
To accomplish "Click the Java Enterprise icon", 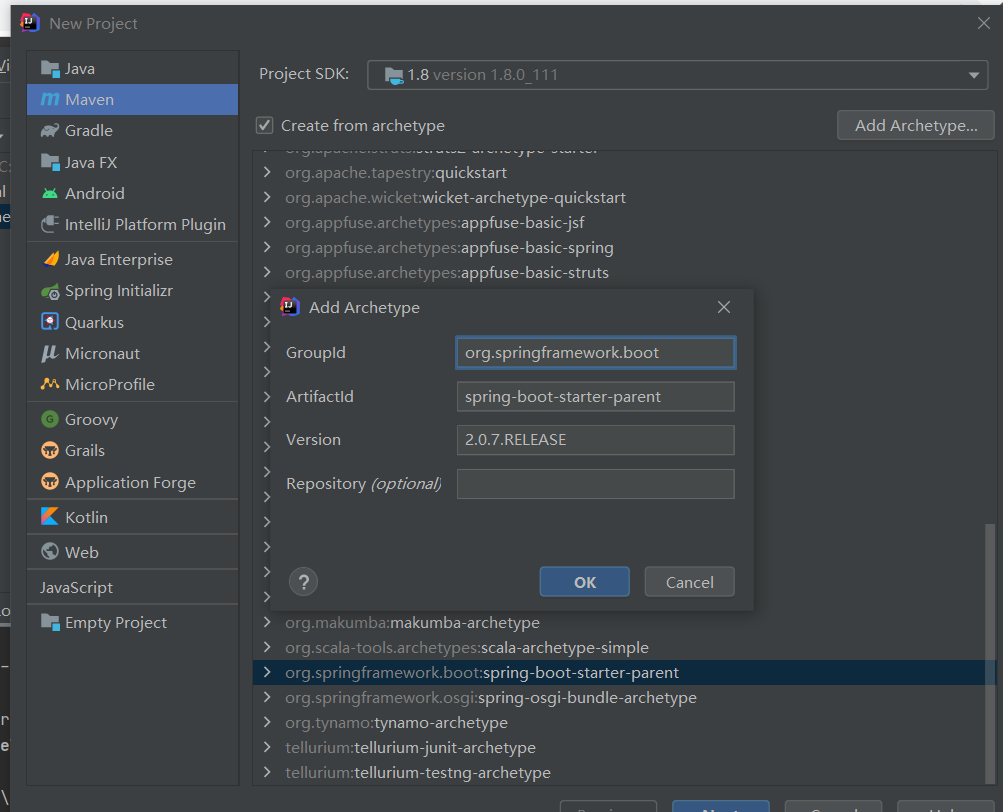I will [50, 259].
